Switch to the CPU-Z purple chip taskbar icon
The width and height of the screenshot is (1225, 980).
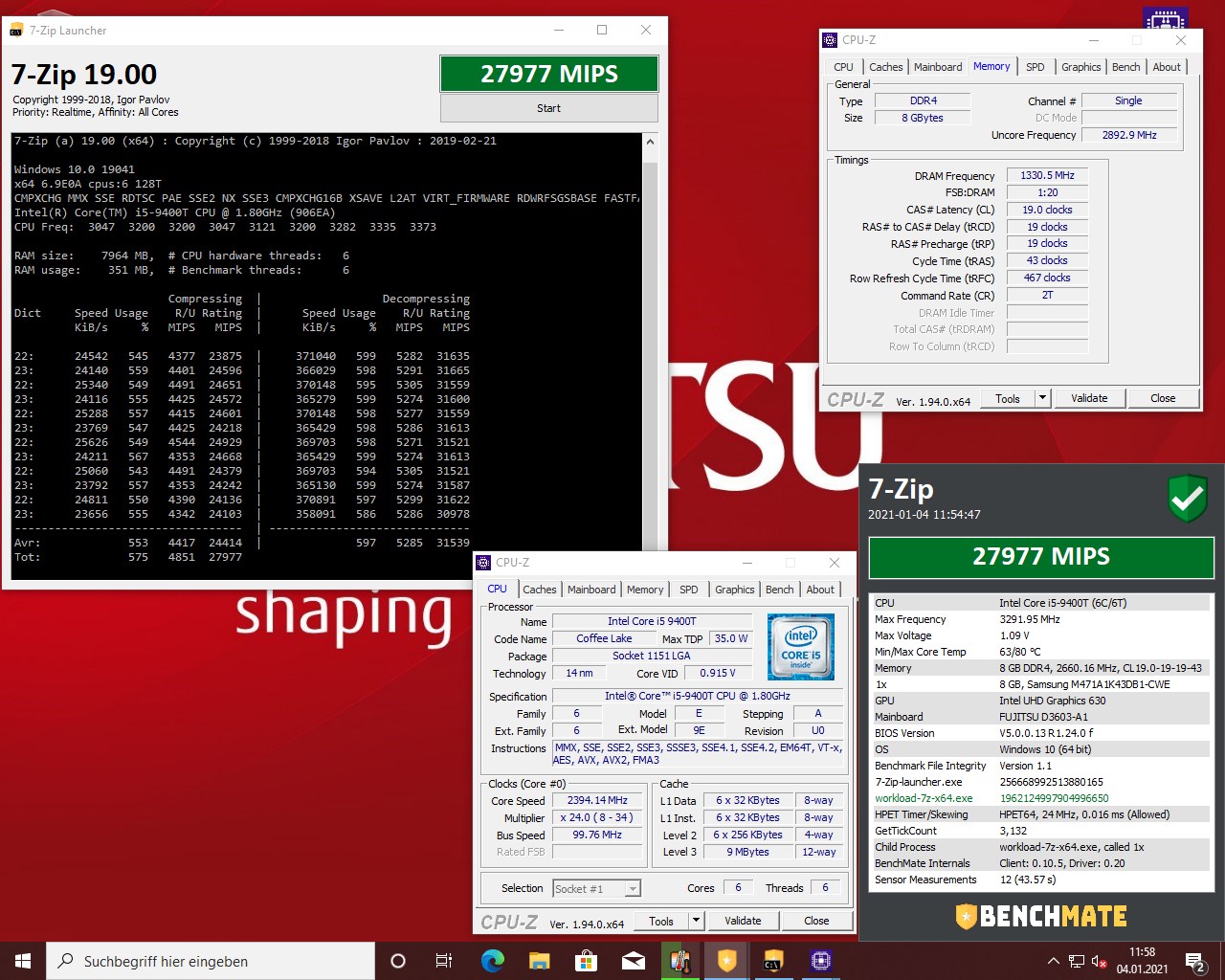pyautogui.click(x=820, y=961)
